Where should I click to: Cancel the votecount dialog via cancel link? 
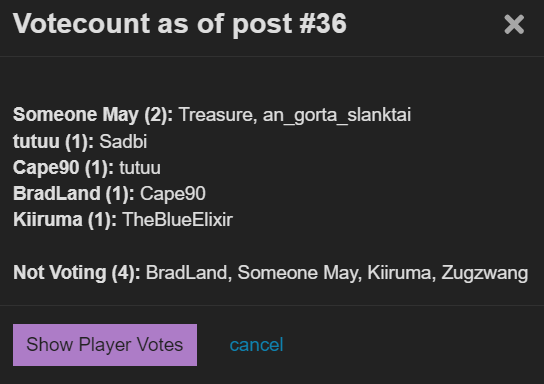coord(256,345)
